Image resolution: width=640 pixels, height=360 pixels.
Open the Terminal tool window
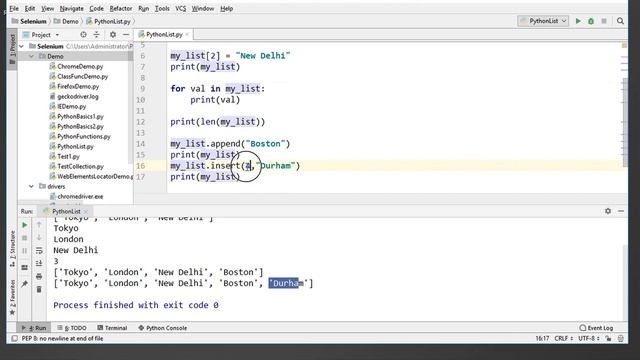112,328
